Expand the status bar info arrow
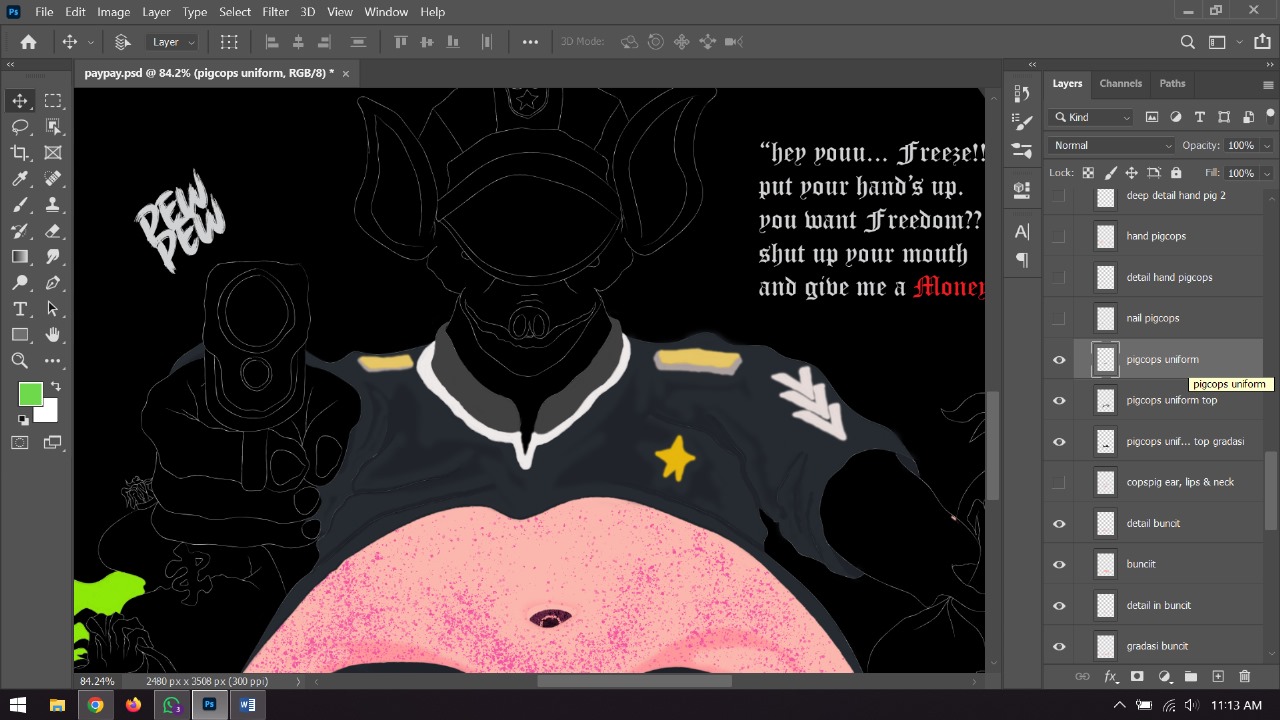 (297, 682)
